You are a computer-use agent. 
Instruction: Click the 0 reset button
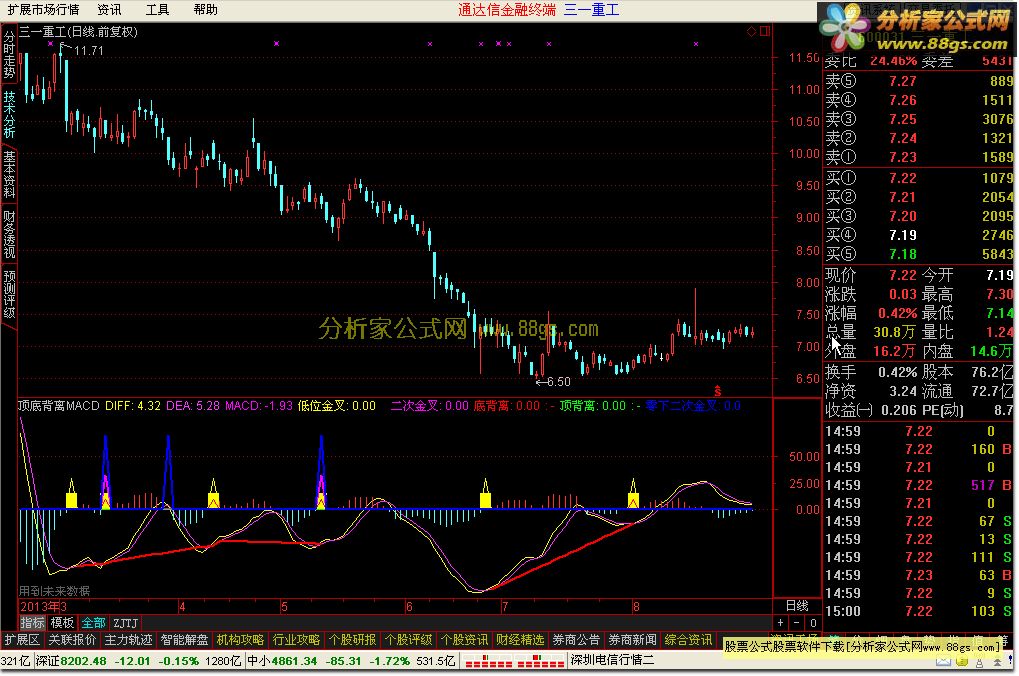(812, 623)
